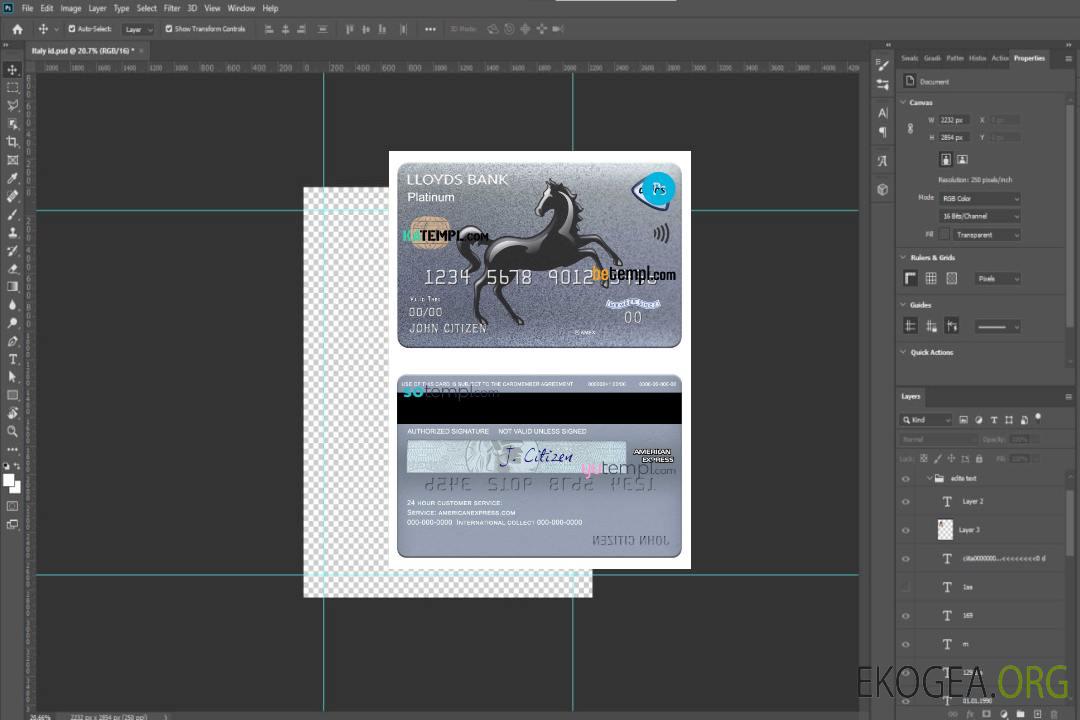Select the Lasso tool
The width and height of the screenshot is (1080, 720).
pos(12,105)
